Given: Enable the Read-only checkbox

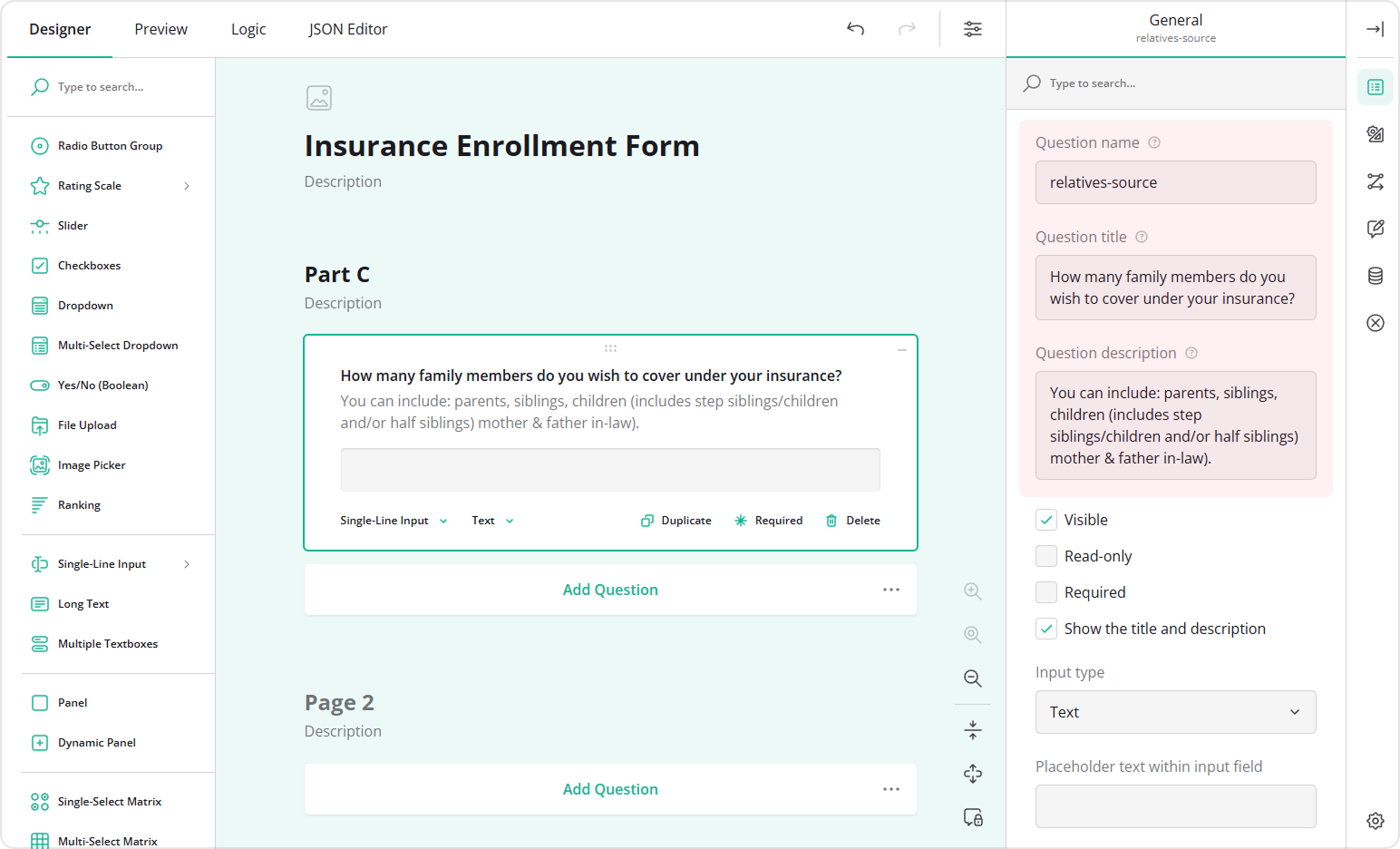Looking at the screenshot, I should (1046, 556).
